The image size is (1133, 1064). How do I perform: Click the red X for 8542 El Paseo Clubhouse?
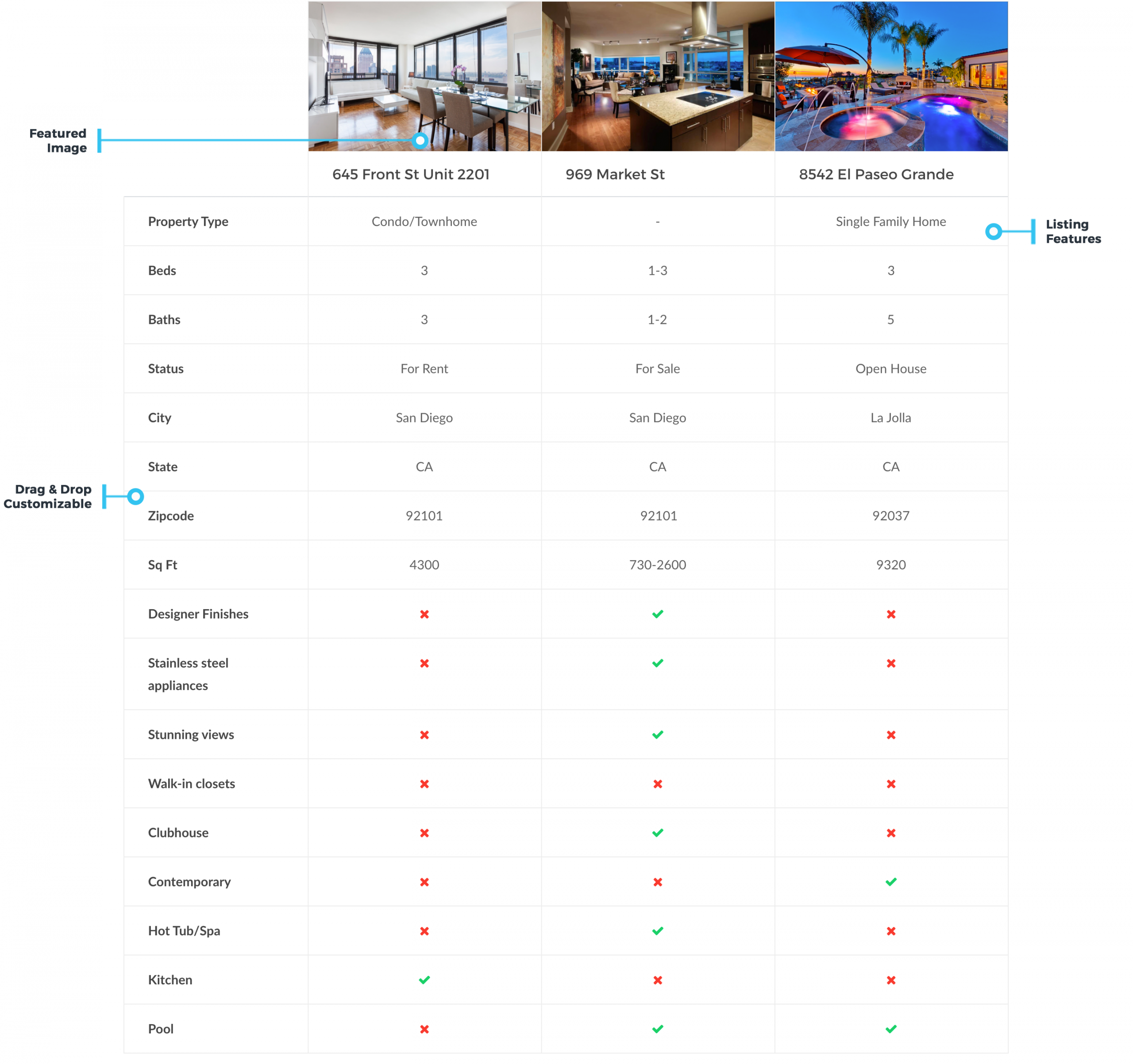pos(891,833)
